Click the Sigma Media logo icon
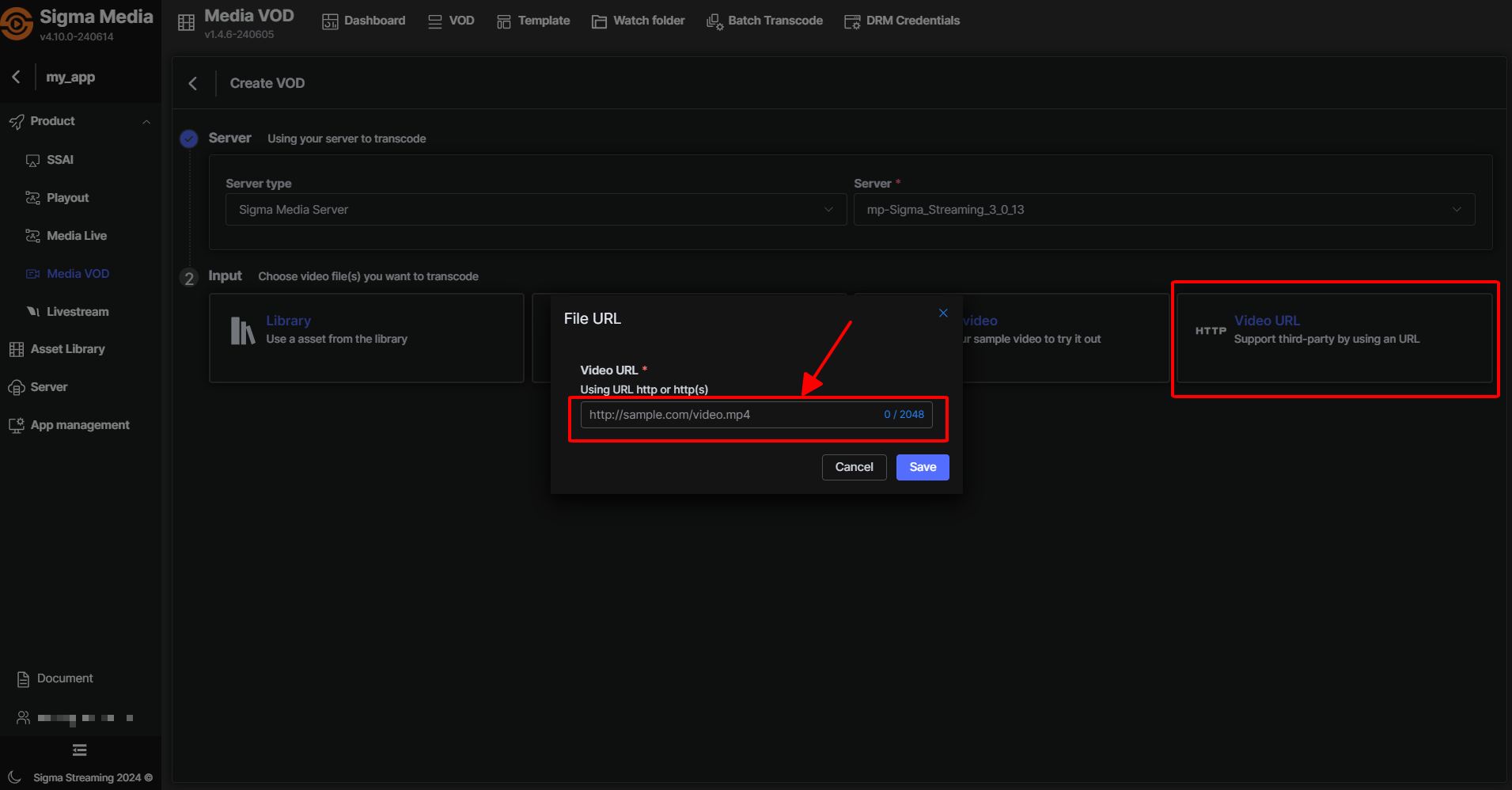1512x790 pixels. tap(17, 24)
